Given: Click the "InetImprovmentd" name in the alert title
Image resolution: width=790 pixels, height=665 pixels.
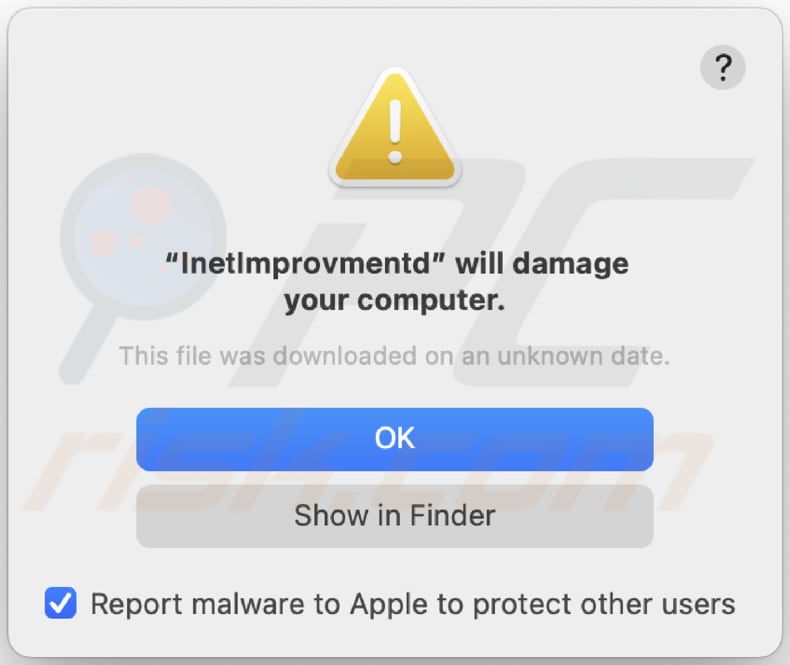Looking at the screenshot, I should coord(304,263).
